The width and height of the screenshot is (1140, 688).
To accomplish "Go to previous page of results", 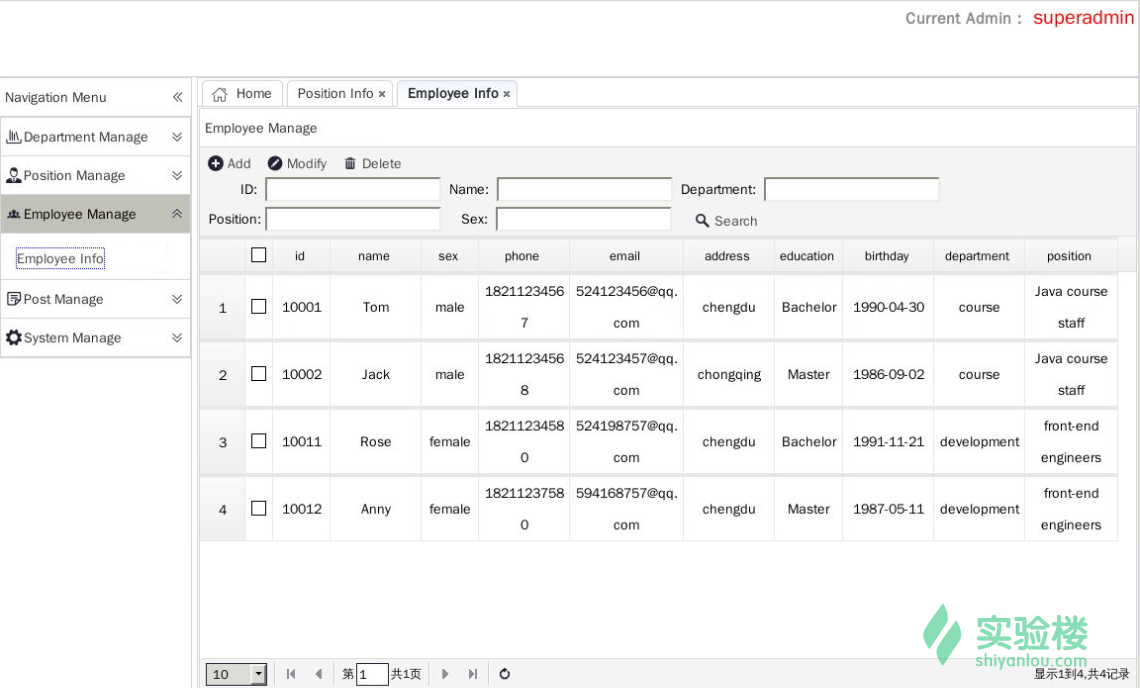I will 318,674.
